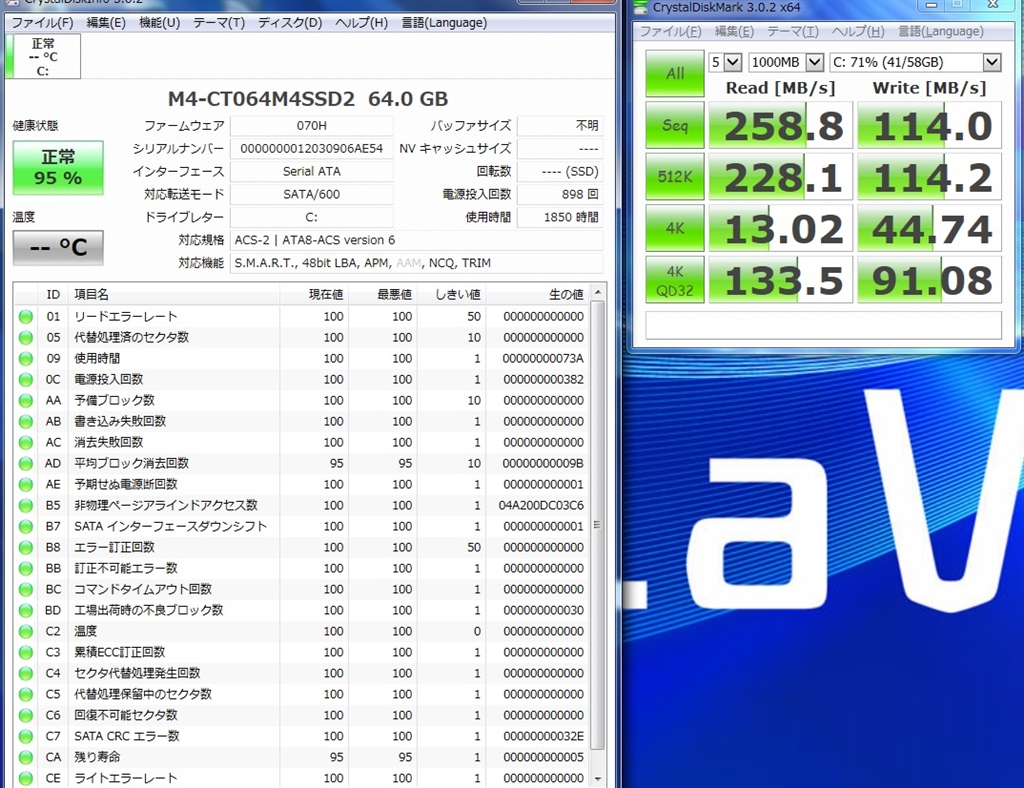The width and height of the screenshot is (1024, 788).
Task: Click transfer mode value SATA/600
Action: pyautogui.click(x=312, y=194)
